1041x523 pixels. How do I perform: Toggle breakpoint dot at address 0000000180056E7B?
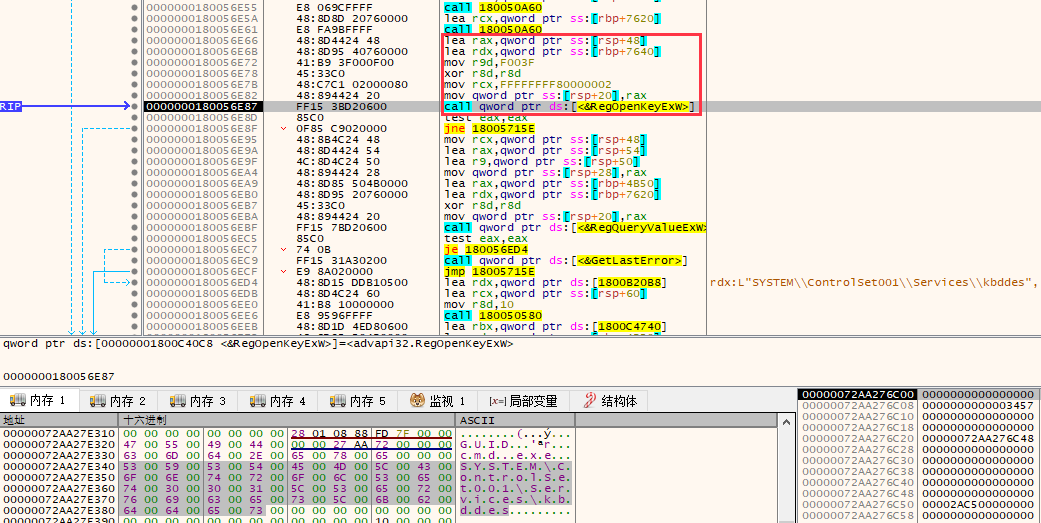click(135, 84)
